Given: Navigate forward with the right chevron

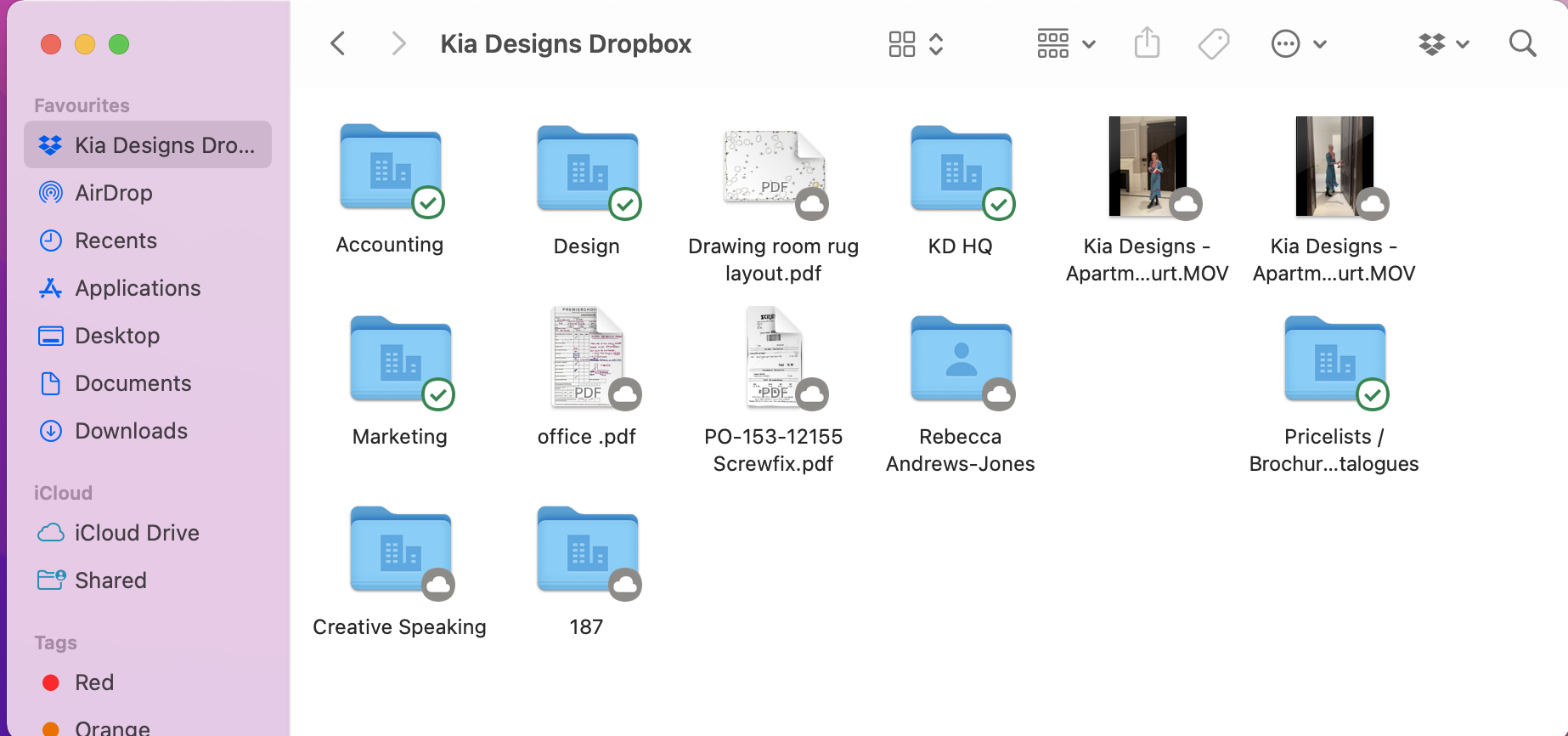Looking at the screenshot, I should pyautogui.click(x=398, y=43).
